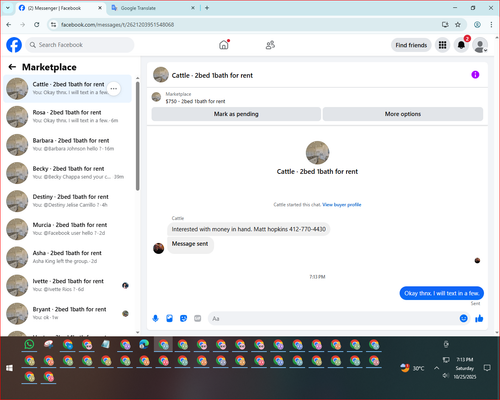This screenshot has width=500, height=400.
Task: Open the View buyer profile link
Action: [x=342, y=205]
